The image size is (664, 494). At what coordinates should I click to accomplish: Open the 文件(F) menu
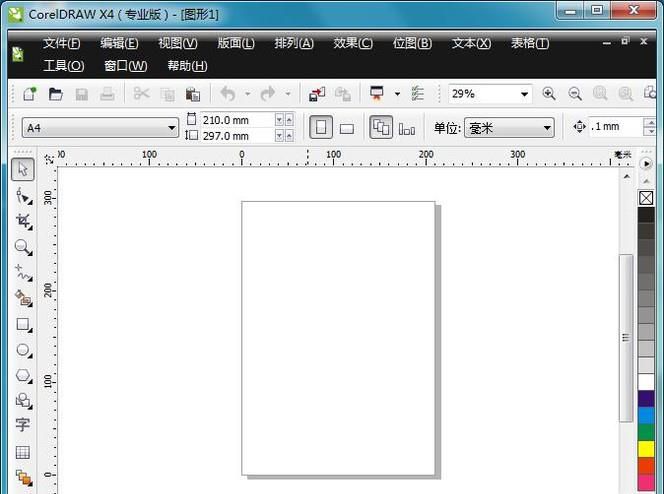point(62,43)
